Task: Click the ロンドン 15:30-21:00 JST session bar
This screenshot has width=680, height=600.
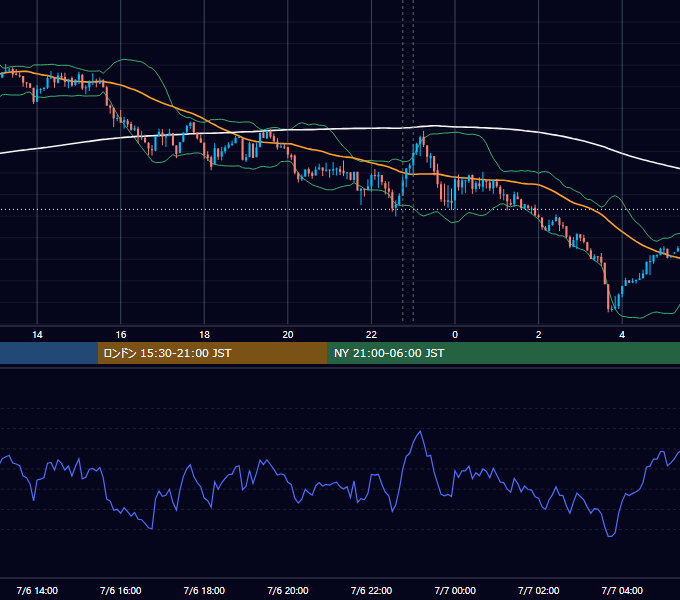Action: [212, 353]
